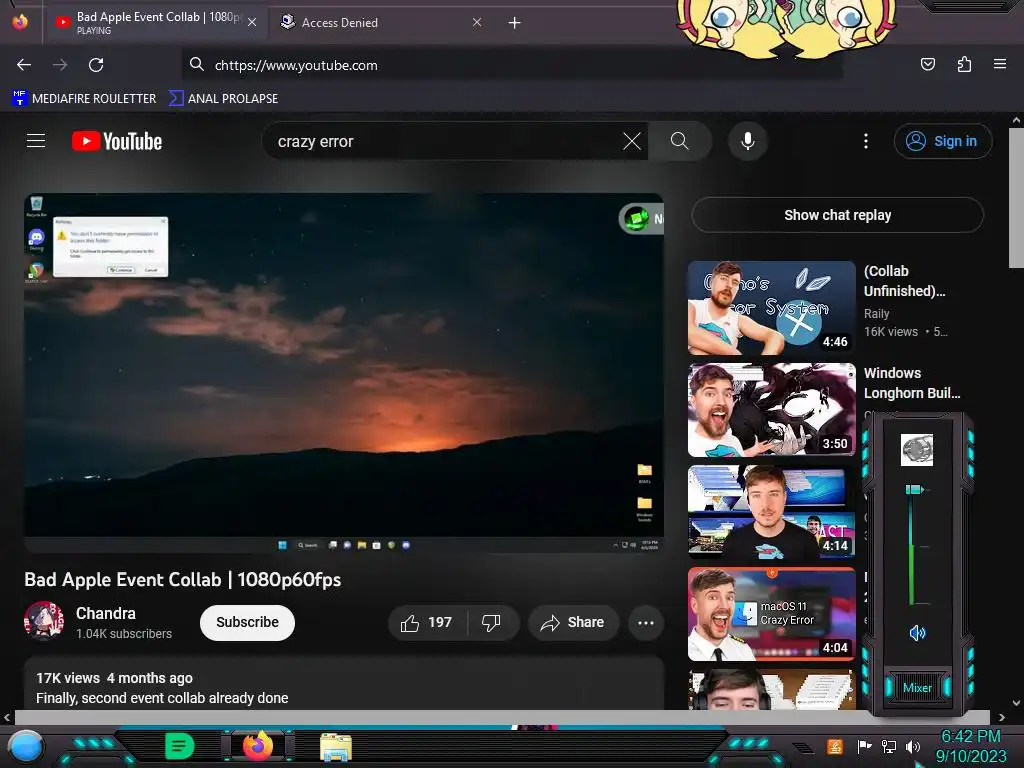
Task: Click Show chat replay button
Action: (837, 215)
